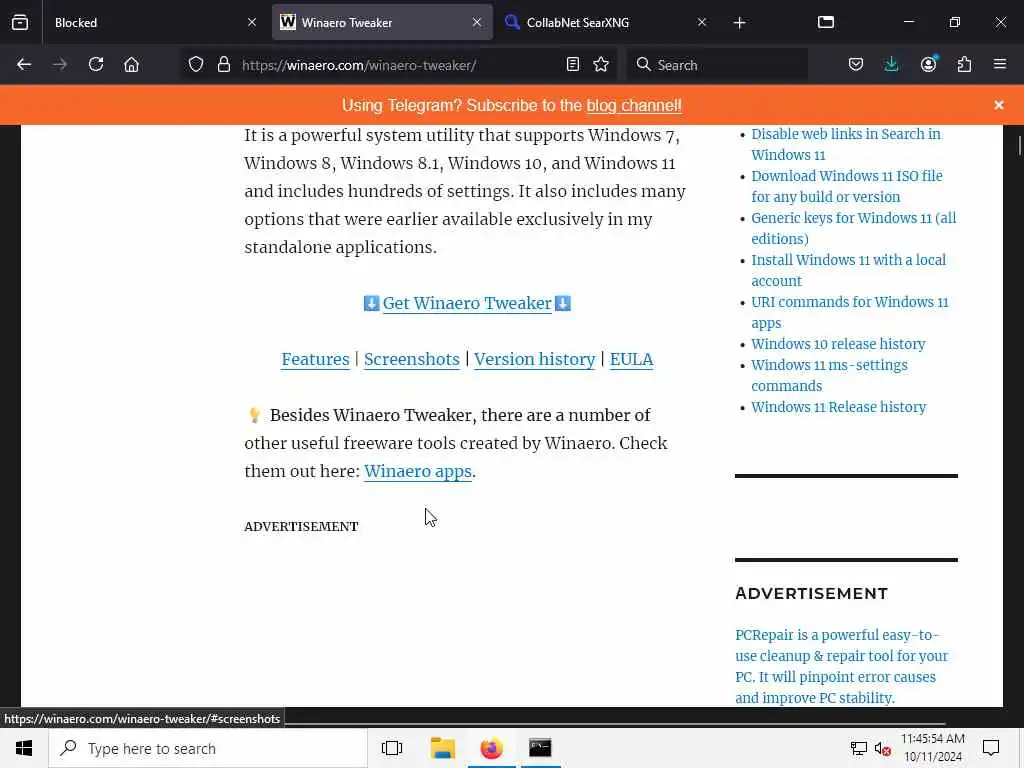Image resolution: width=1024 pixels, height=768 pixels.
Task: Open the taskbar clock and date
Action: 933,748
